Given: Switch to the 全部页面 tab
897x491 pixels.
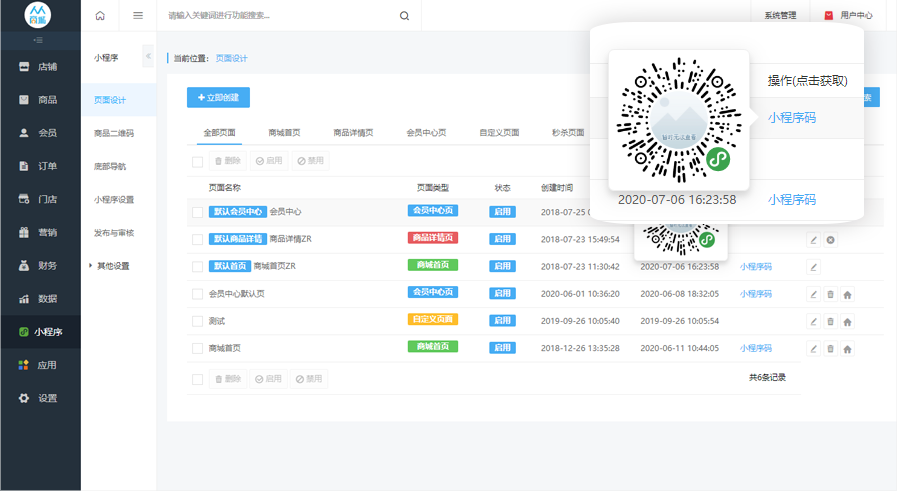Looking at the screenshot, I should pyautogui.click(x=220, y=133).
